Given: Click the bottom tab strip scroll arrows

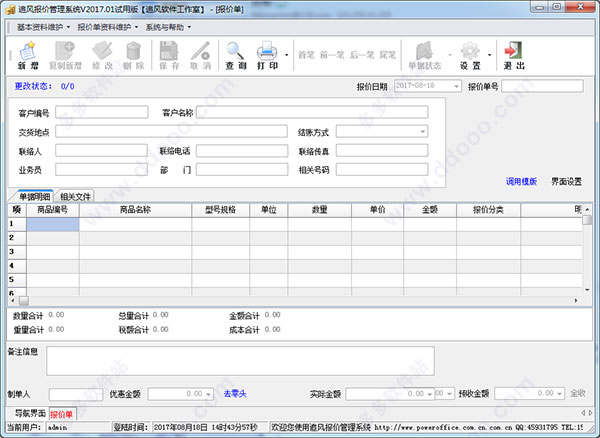Looking at the screenshot, I should coord(587,413).
